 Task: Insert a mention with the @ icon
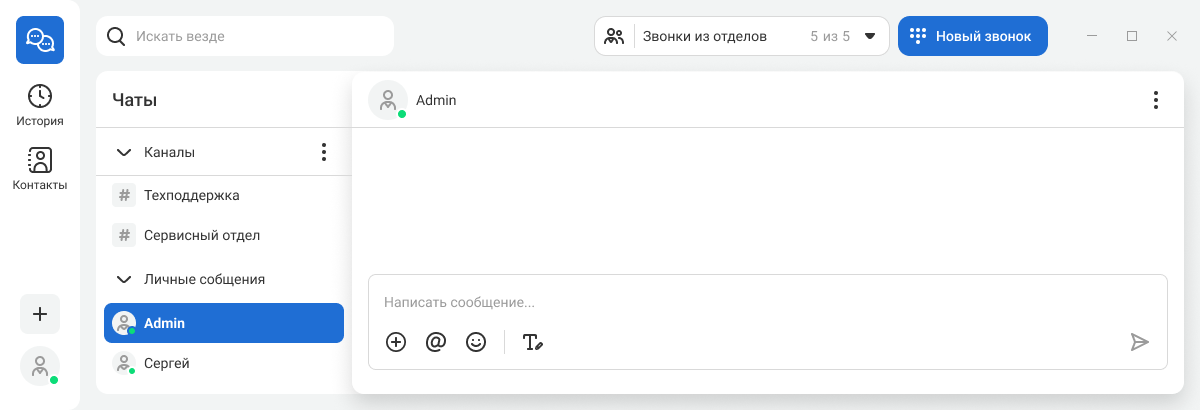436,342
